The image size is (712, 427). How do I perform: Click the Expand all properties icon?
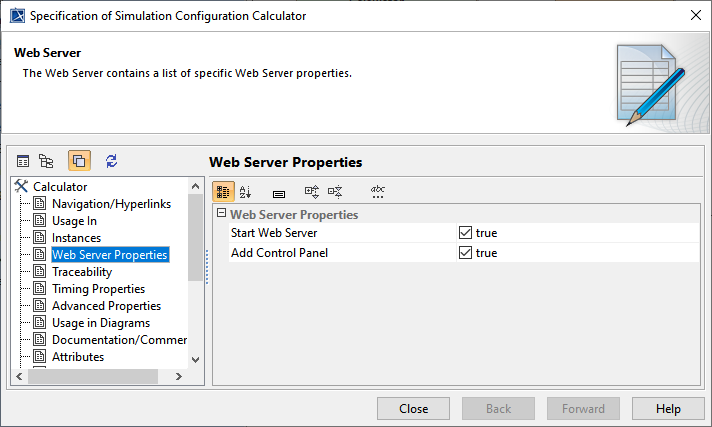click(x=311, y=192)
